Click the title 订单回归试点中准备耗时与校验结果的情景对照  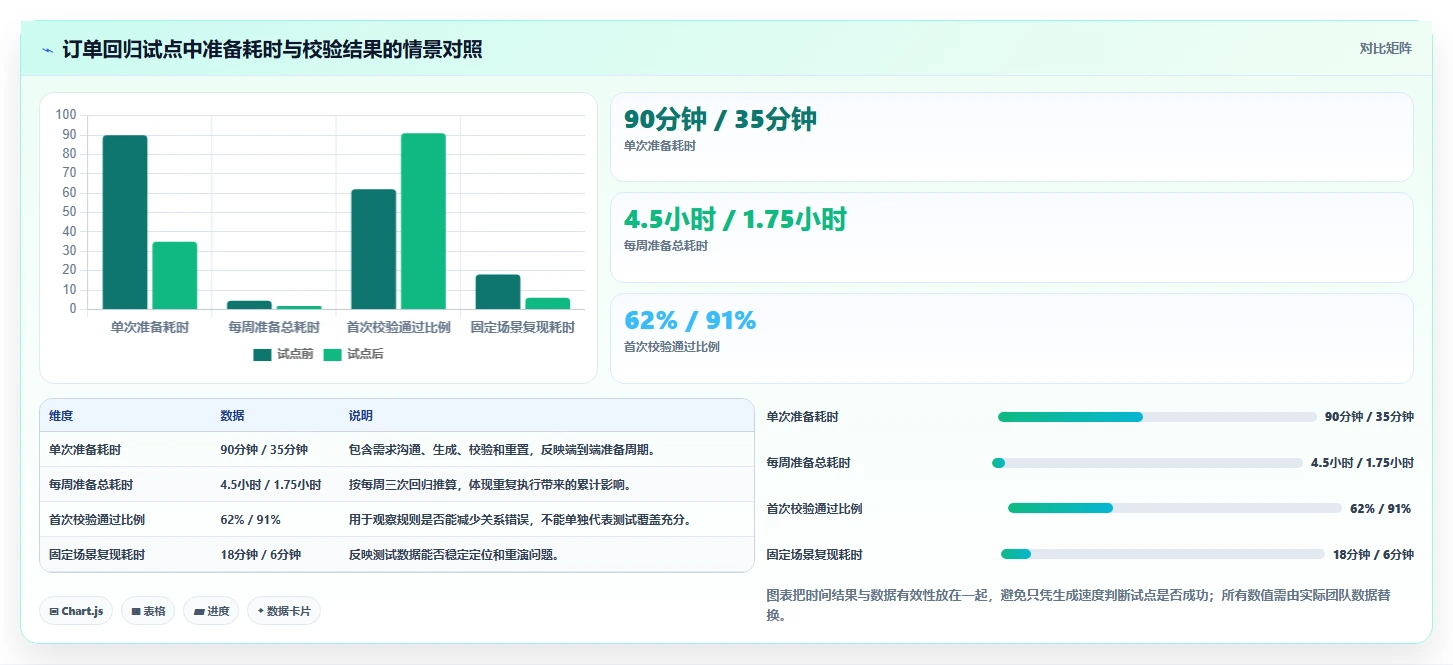pyautogui.click(x=272, y=49)
